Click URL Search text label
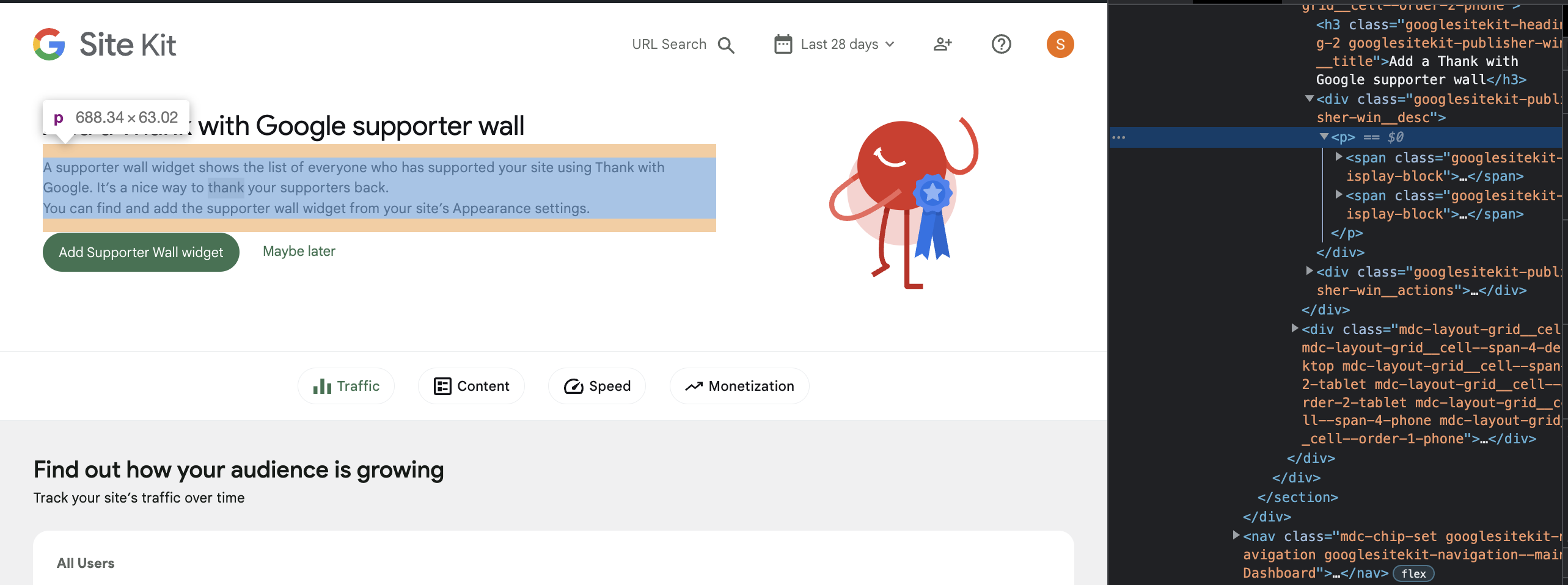The image size is (1568, 585). click(x=669, y=45)
